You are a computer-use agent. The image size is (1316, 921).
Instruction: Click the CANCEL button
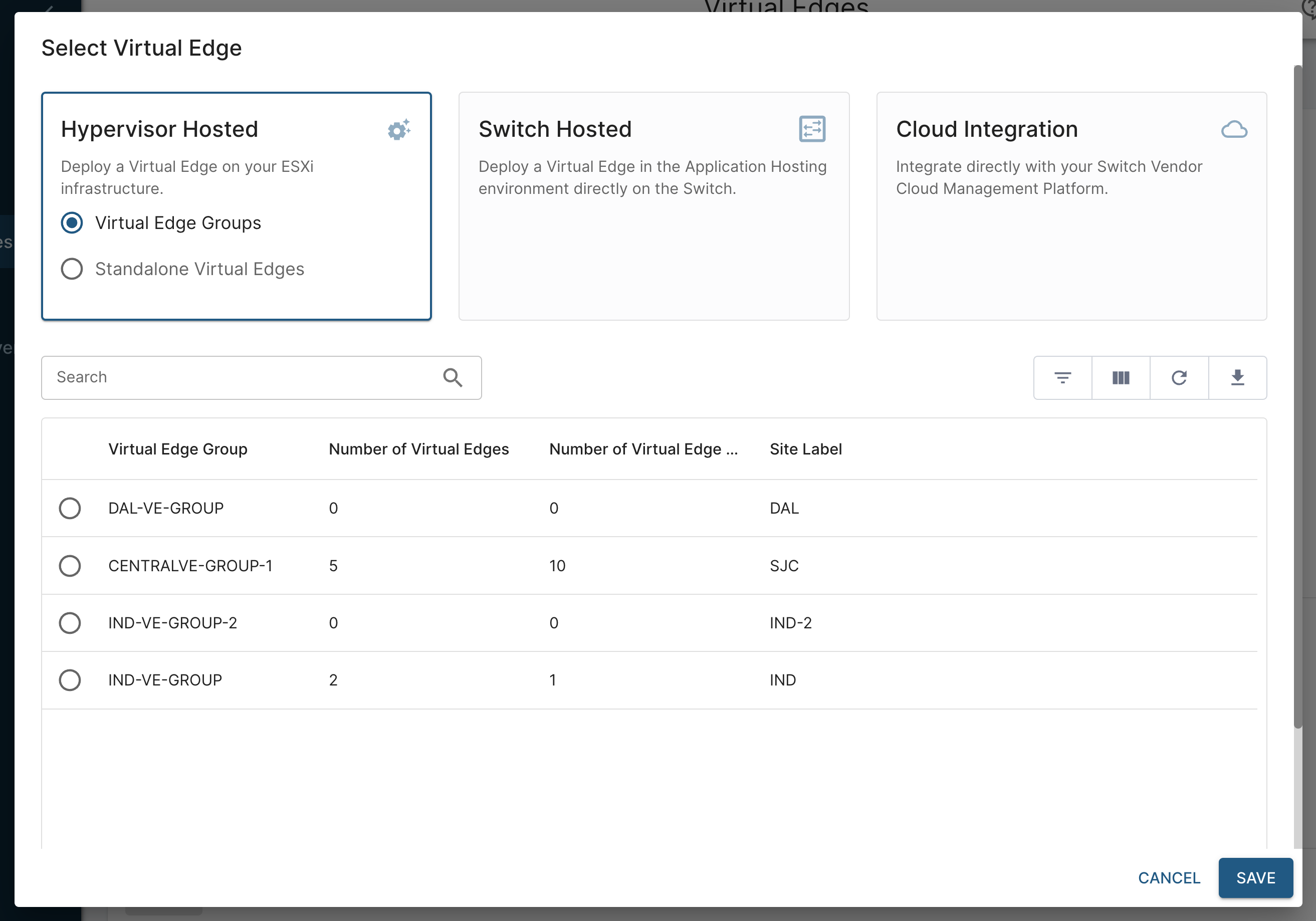coord(1169,877)
